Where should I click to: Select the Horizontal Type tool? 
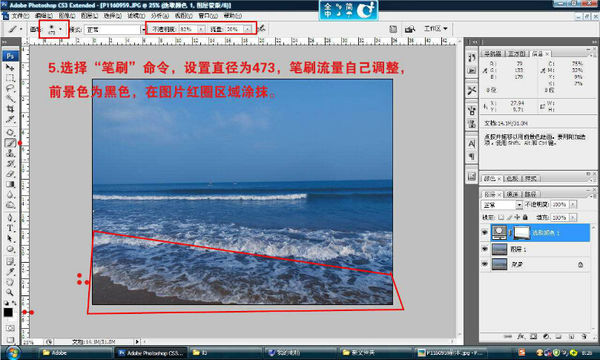point(10,228)
